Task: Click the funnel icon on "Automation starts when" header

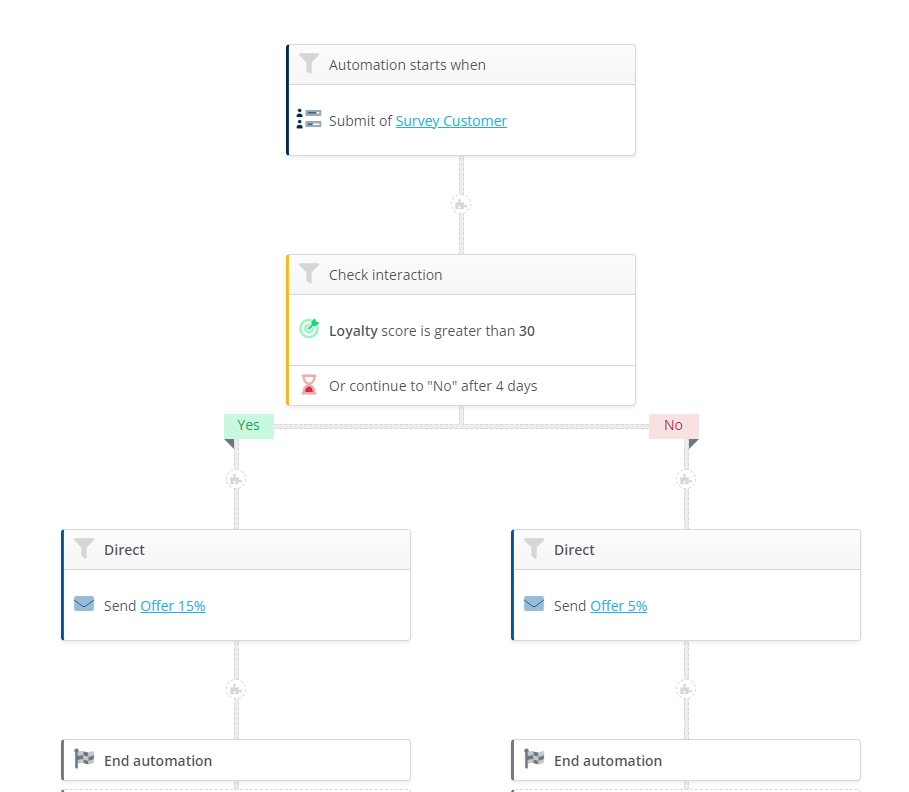Action: click(x=309, y=63)
